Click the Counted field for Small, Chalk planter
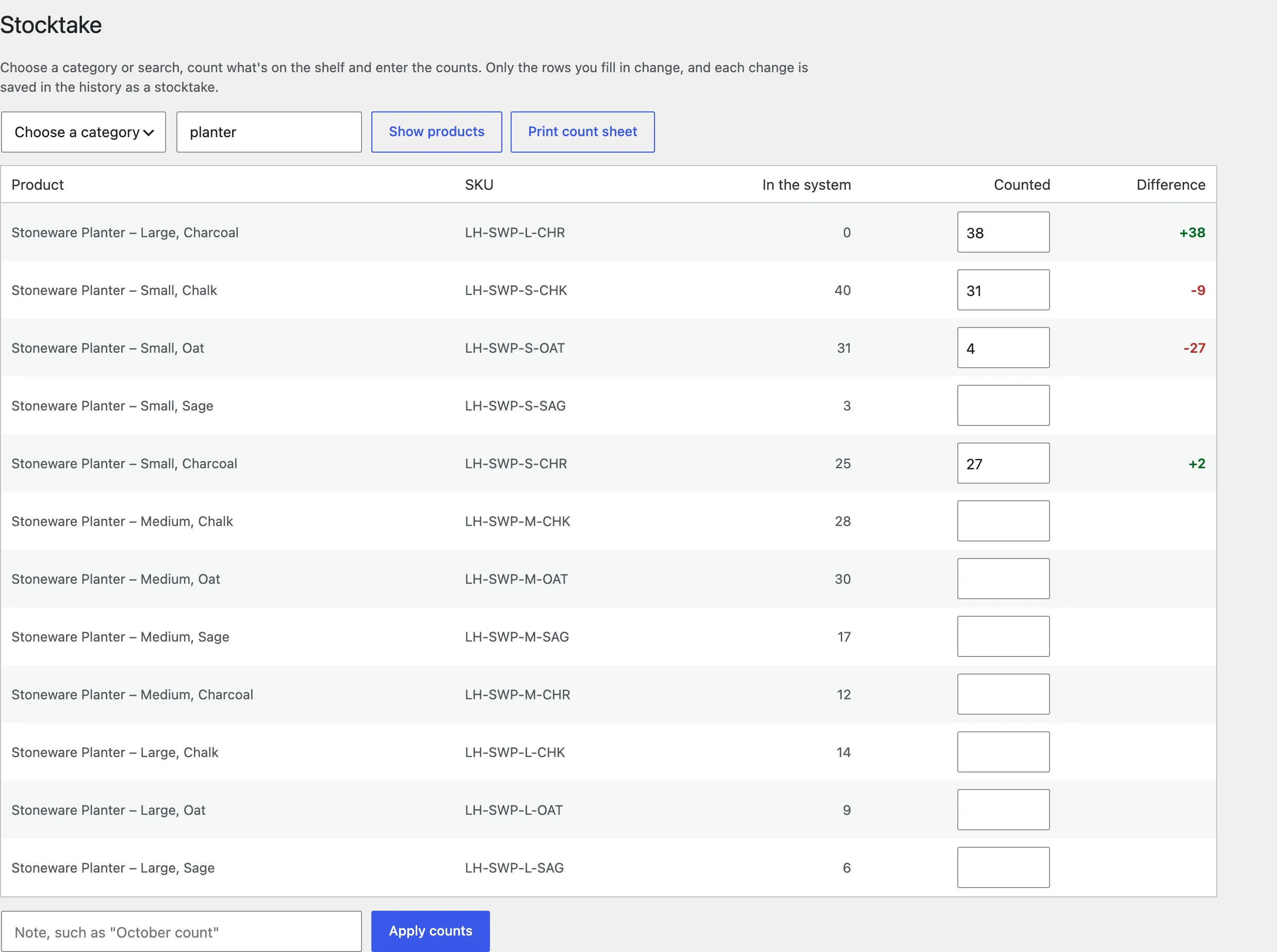 [1003, 290]
